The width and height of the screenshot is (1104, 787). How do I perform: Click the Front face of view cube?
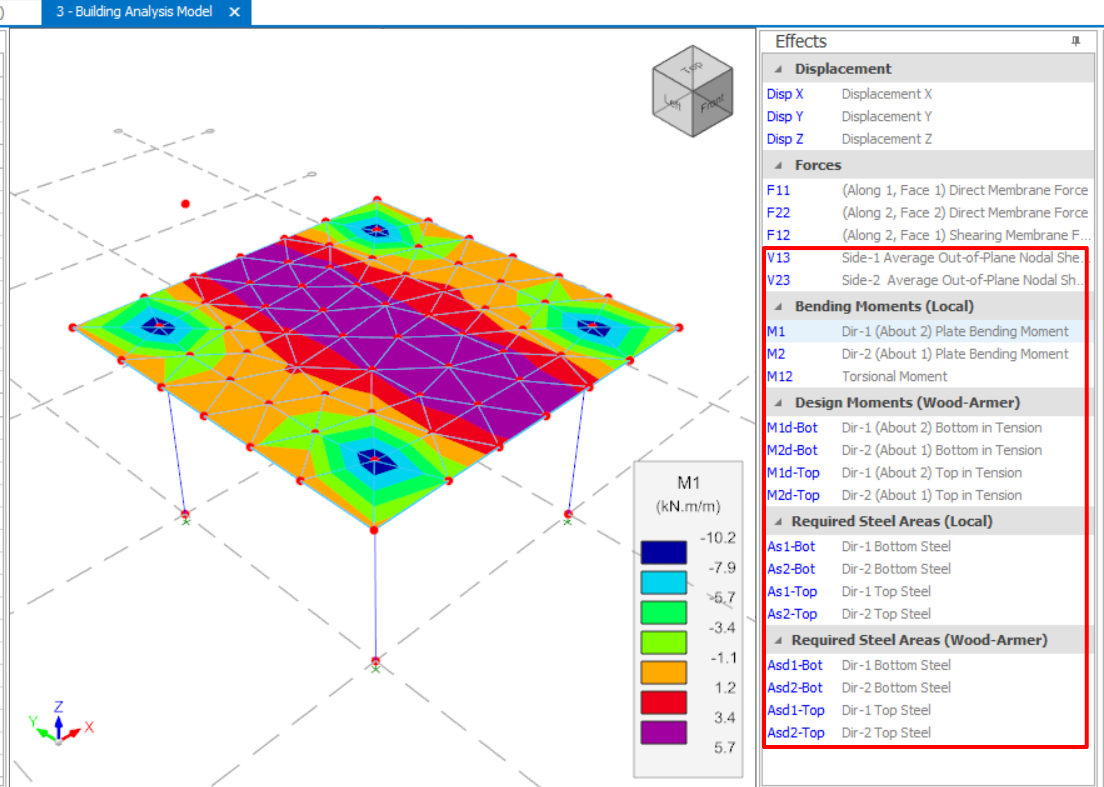point(712,103)
